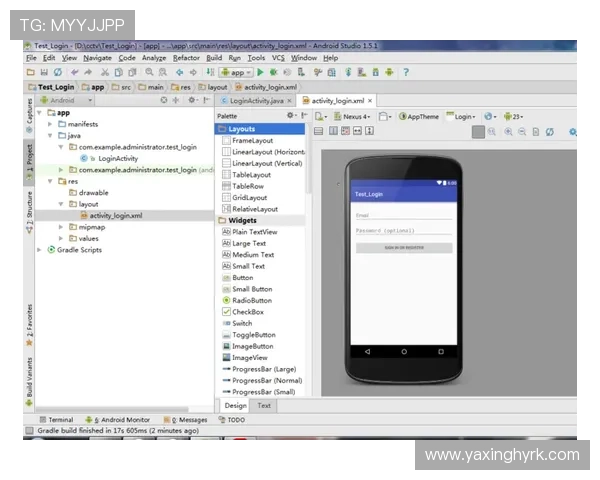Select the RadioButton widget in palette
Image resolution: width=600 pixels, height=480 pixels.
251,300
